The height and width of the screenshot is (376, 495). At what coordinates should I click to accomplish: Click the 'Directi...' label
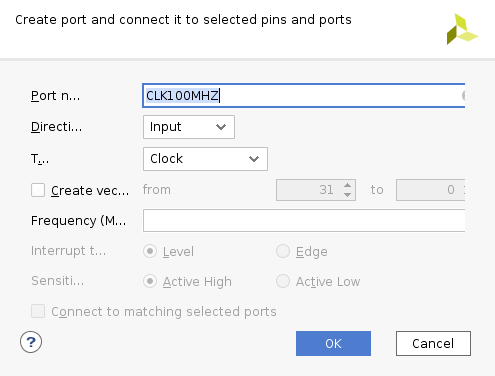click(x=56, y=127)
